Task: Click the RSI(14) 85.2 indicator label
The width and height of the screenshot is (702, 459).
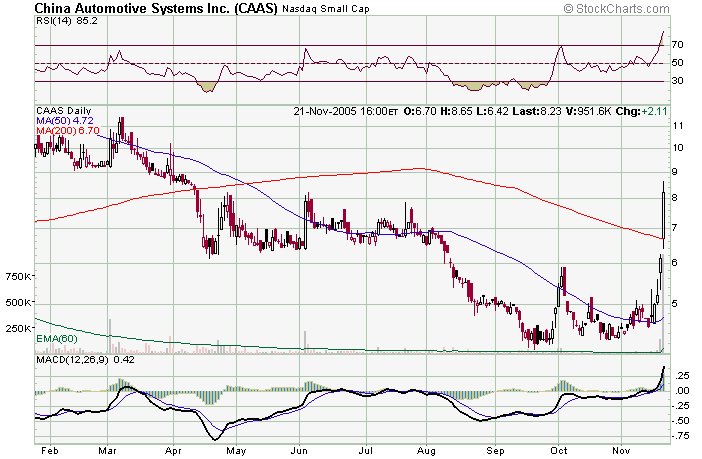Action: tap(66, 21)
